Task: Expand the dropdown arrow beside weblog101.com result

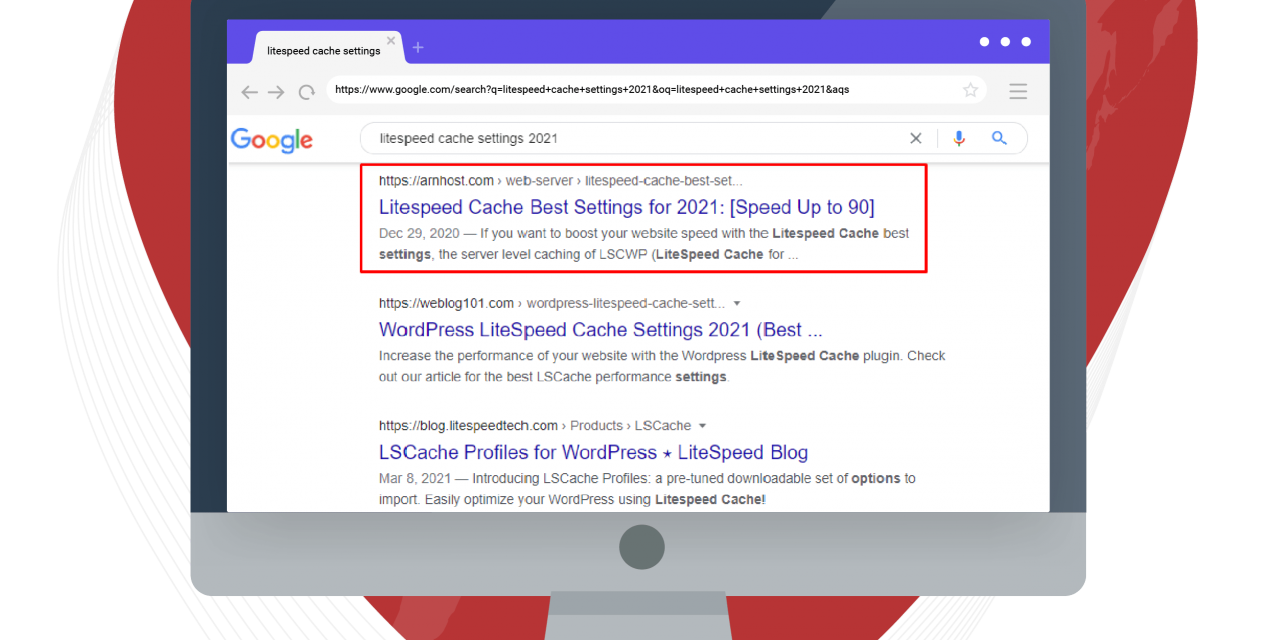Action: click(737, 303)
